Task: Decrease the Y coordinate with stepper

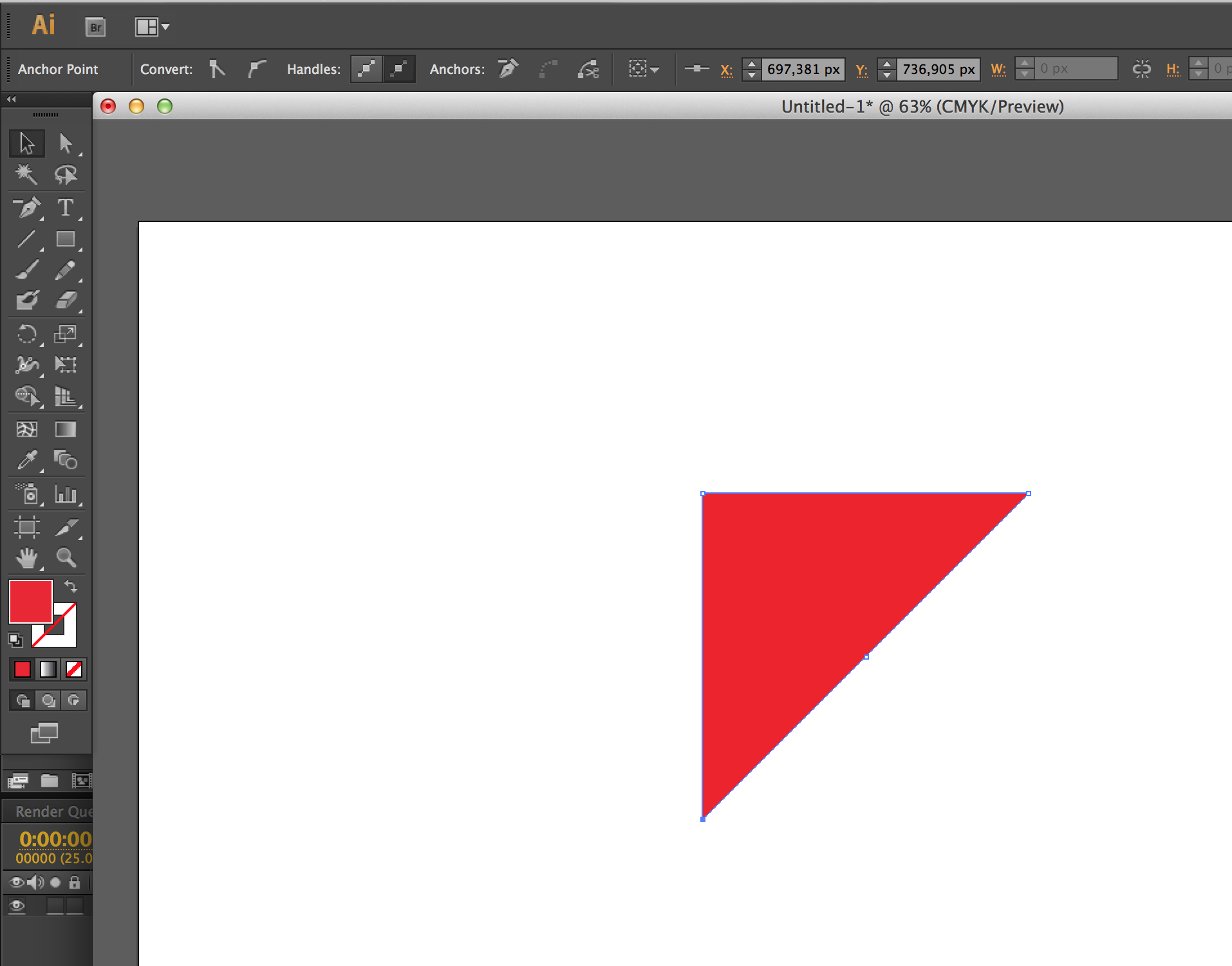Action: 887,75
